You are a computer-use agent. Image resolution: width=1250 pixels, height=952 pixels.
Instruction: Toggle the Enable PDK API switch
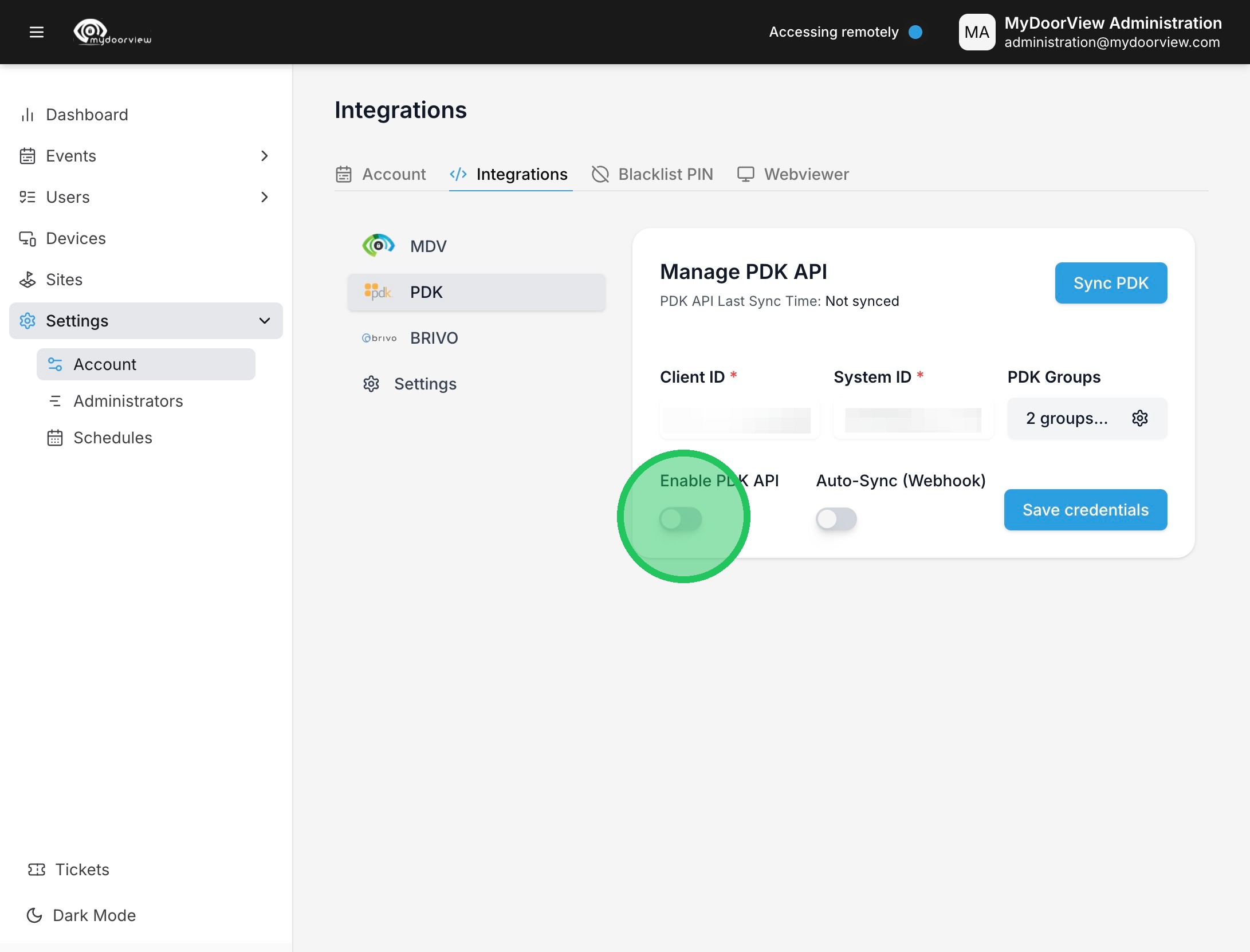coord(681,519)
